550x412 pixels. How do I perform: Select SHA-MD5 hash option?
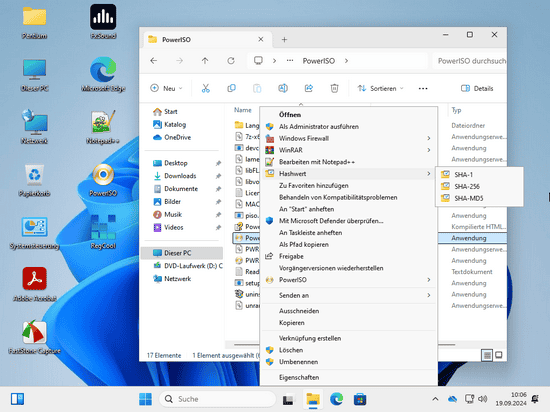479,198
